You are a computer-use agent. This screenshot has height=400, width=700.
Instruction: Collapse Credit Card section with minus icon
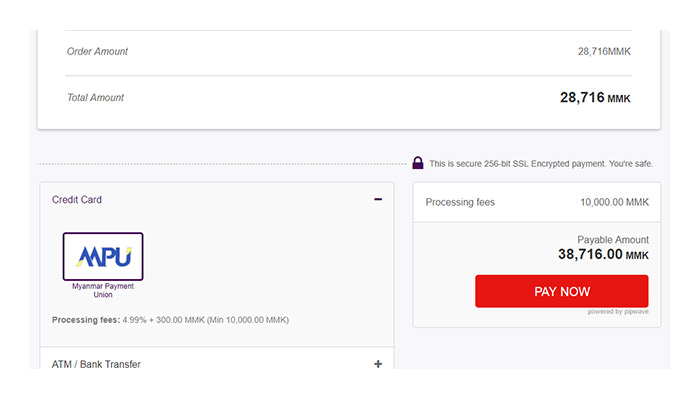tap(378, 199)
